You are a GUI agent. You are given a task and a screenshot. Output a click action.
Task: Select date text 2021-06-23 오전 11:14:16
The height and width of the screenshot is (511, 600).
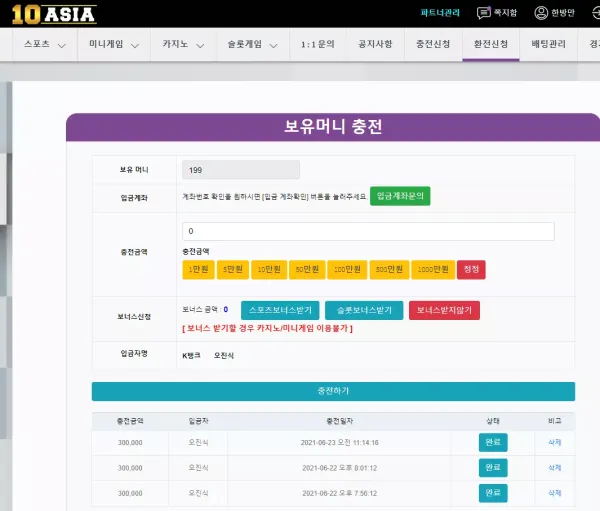tap(339, 442)
